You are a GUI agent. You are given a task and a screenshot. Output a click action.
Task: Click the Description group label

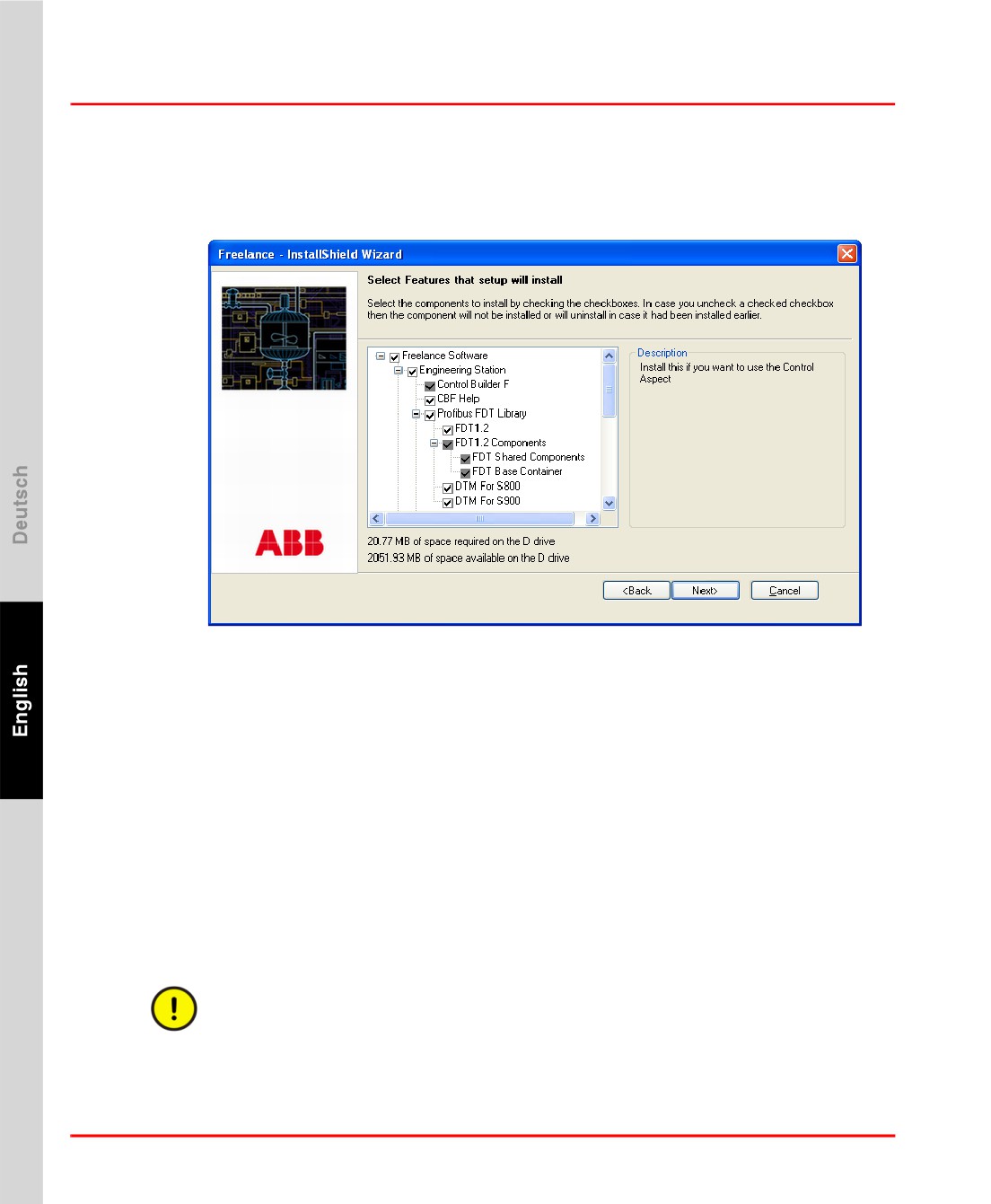click(x=662, y=353)
